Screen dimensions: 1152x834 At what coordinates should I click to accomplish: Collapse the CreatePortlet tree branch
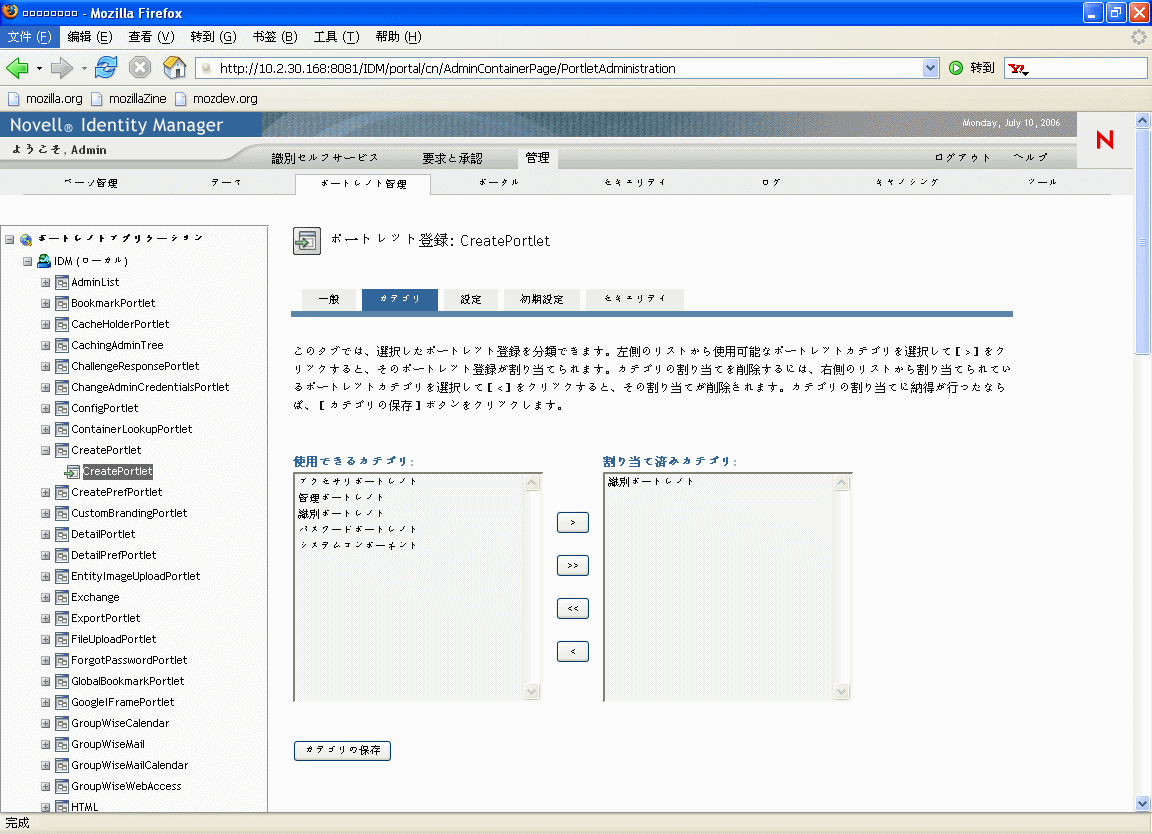45,450
